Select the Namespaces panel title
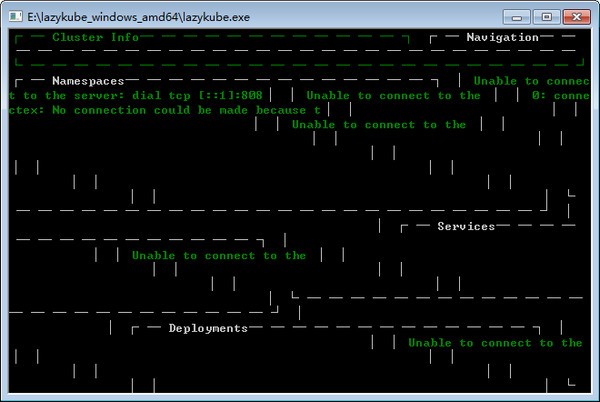The width and height of the screenshot is (600, 402). point(88,81)
